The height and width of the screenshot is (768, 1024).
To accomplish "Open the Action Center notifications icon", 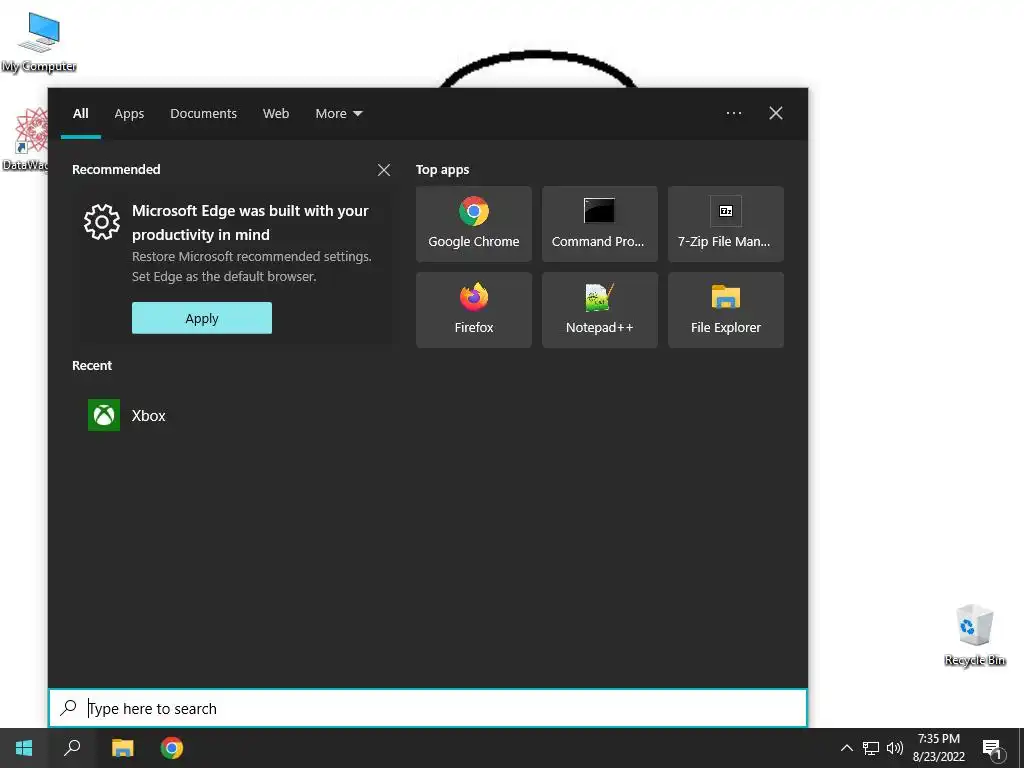I will pos(993,748).
